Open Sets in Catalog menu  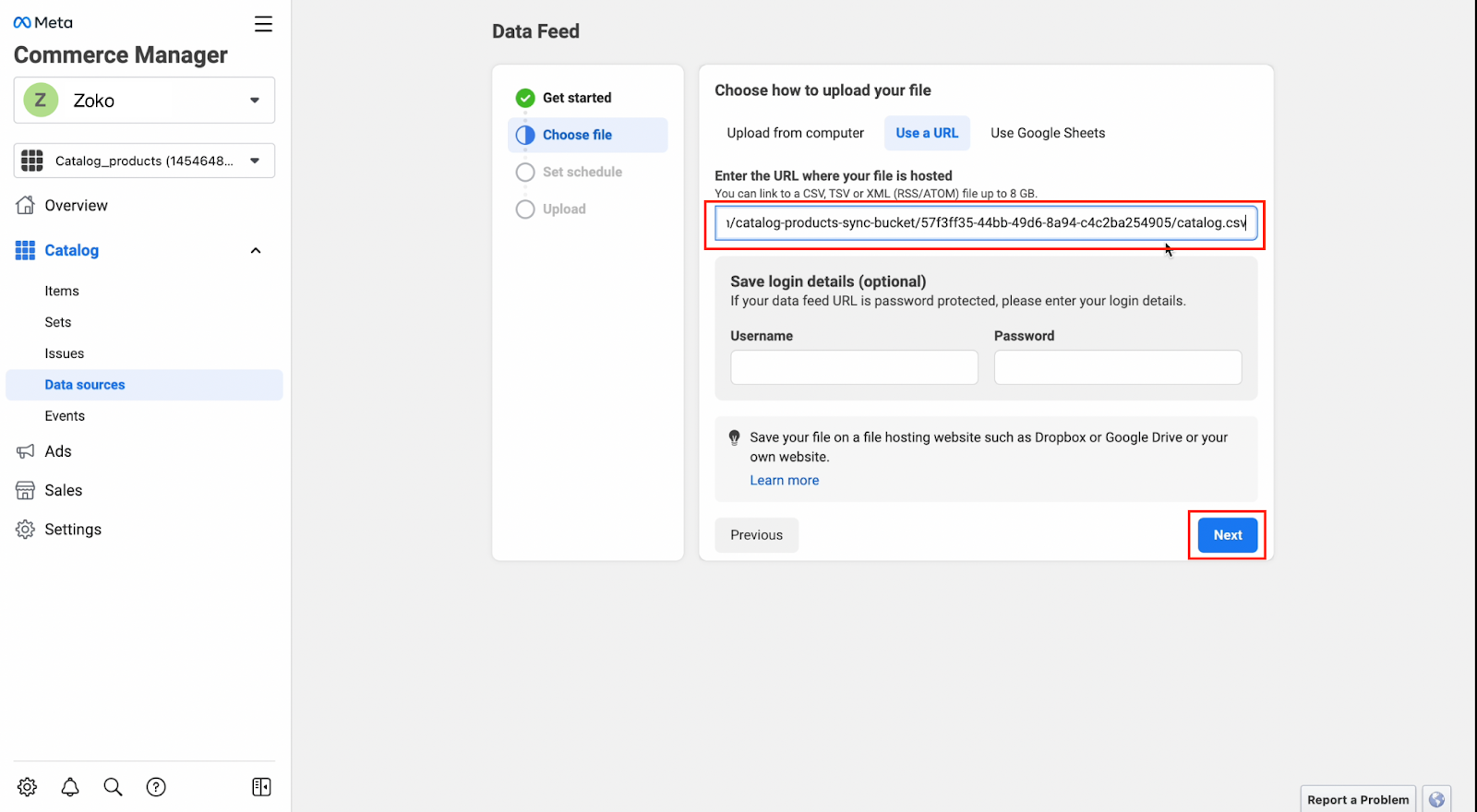[58, 322]
